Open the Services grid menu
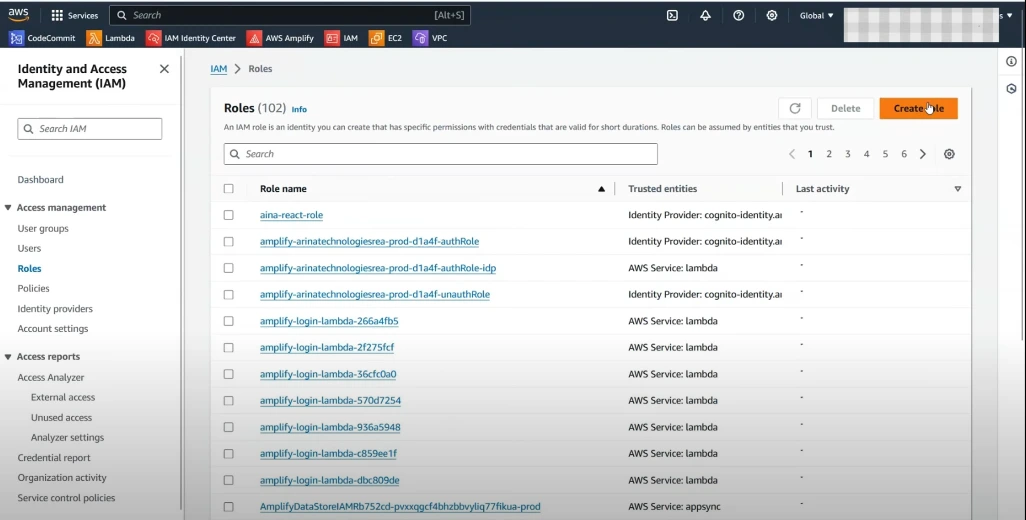This screenshot has height=520, width=1026. click(x=74, y=15)
